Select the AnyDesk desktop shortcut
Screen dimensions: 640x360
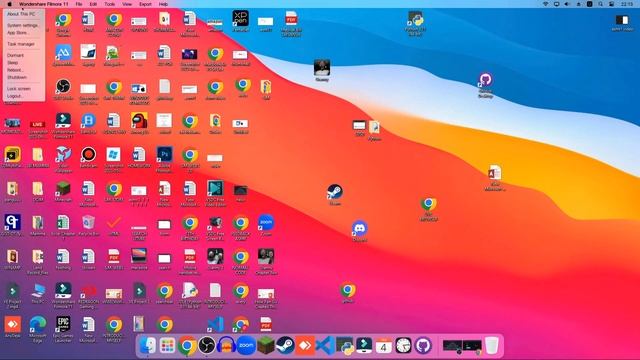[12, 324]
